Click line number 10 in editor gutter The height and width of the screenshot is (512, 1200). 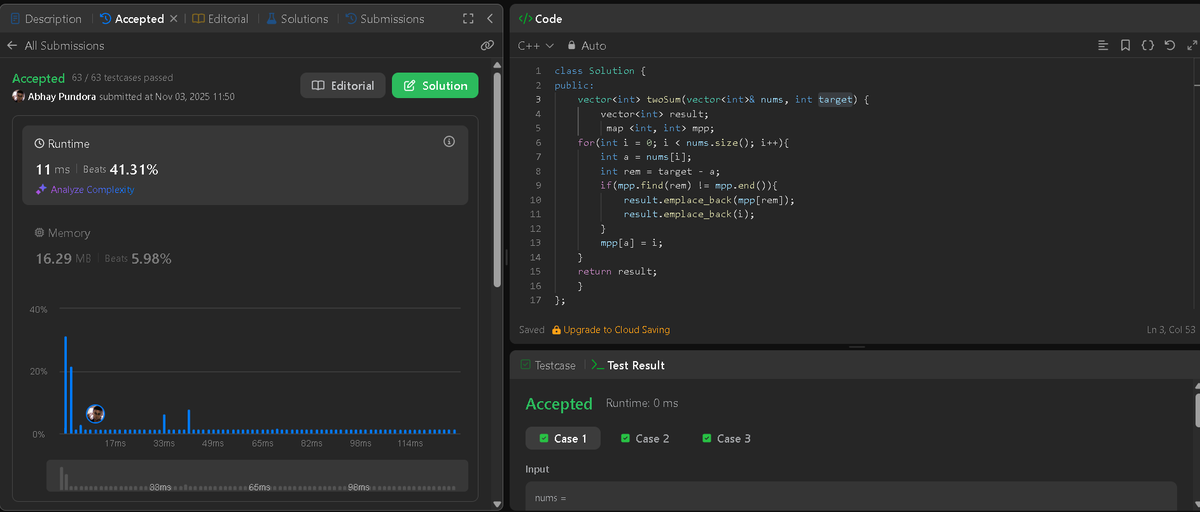[x=535, y=200]
